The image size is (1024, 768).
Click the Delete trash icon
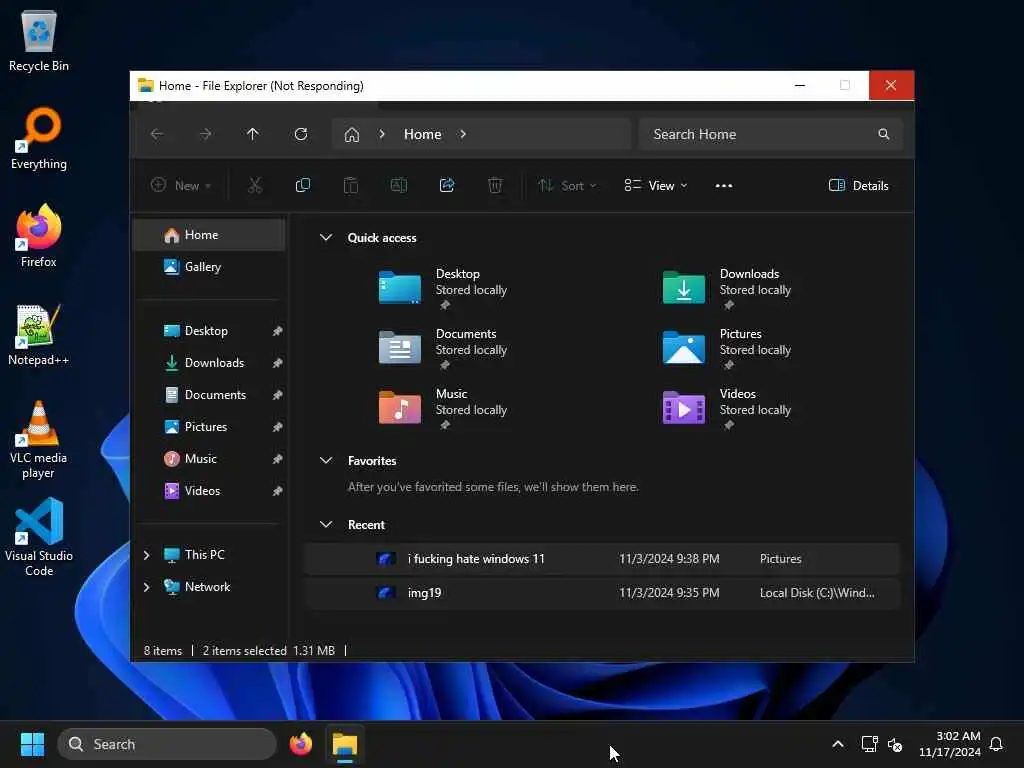click(x=495, y=185)
